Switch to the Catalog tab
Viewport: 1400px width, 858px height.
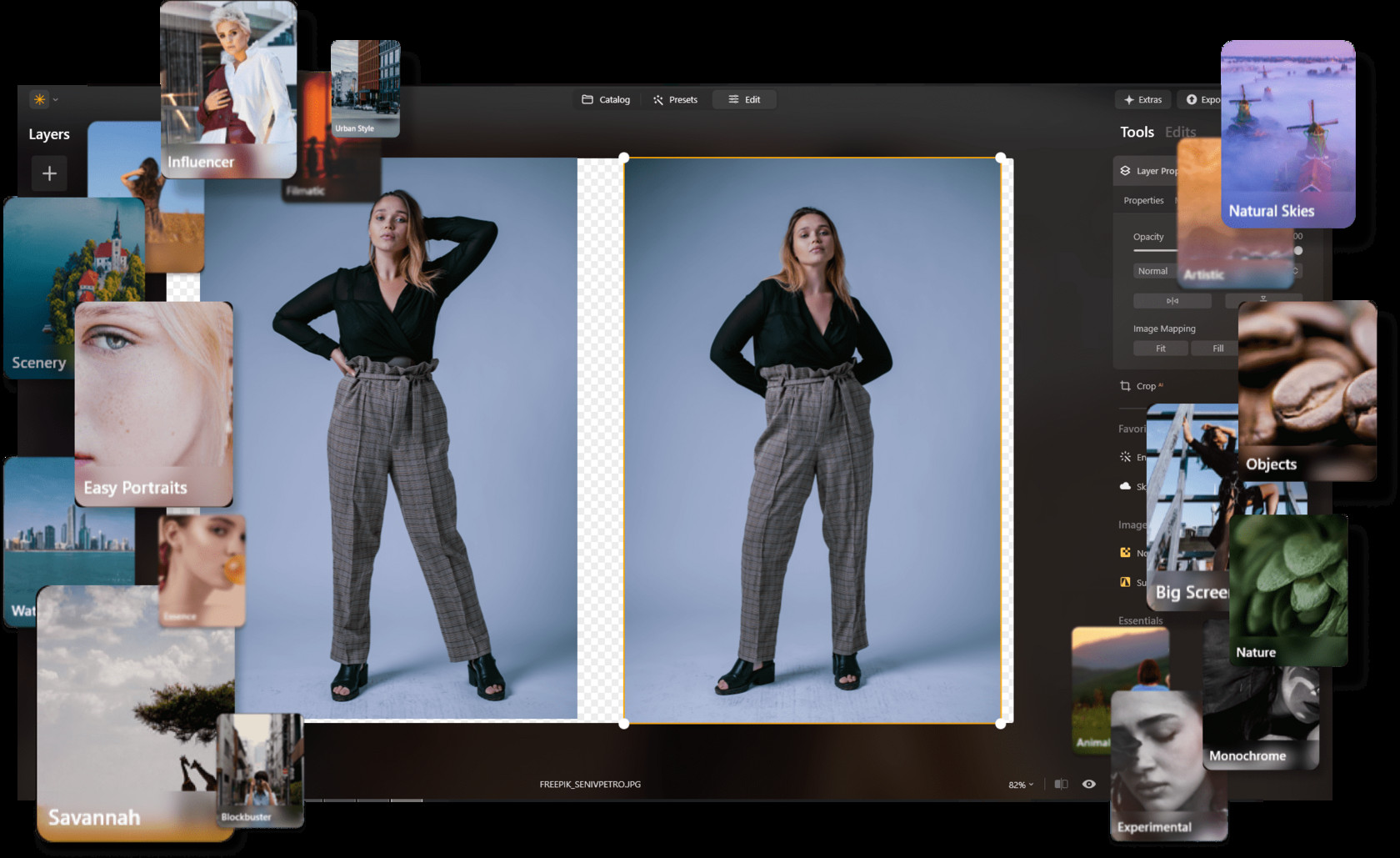click(x=606, y=99)
